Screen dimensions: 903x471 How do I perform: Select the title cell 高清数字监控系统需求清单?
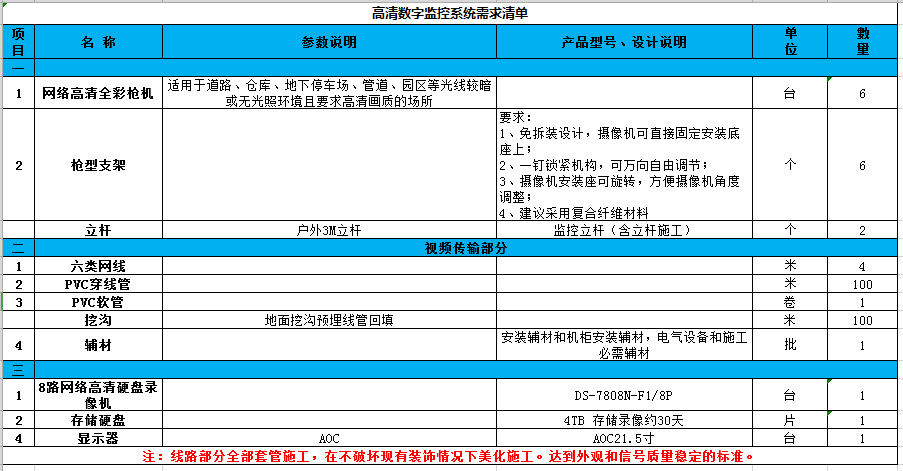click(x=450, y=13)
